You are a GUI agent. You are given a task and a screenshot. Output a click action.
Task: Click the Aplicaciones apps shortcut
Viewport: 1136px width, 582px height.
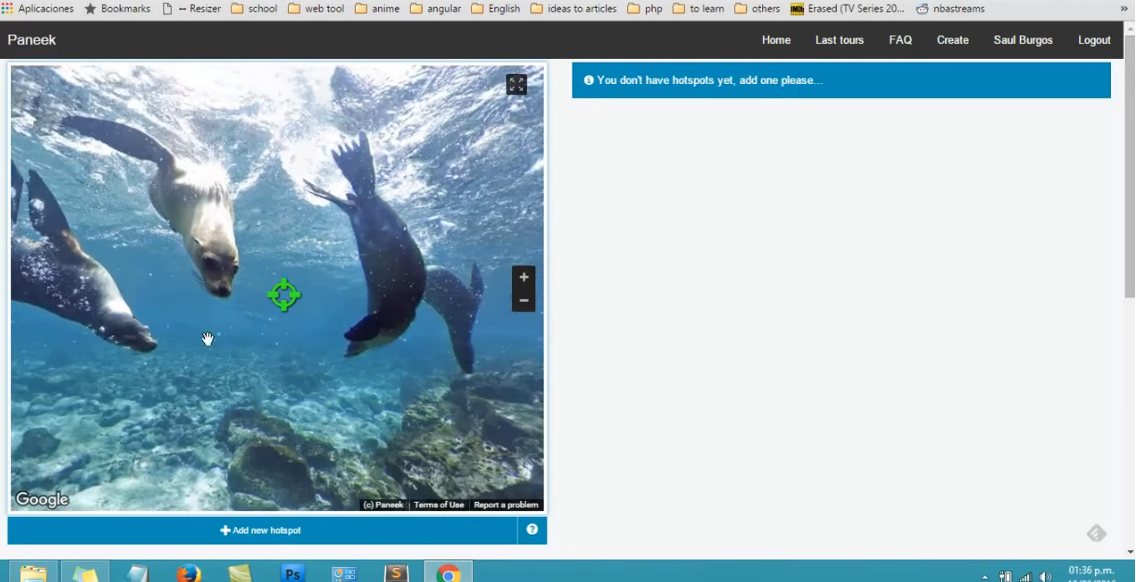pos(37,9)
